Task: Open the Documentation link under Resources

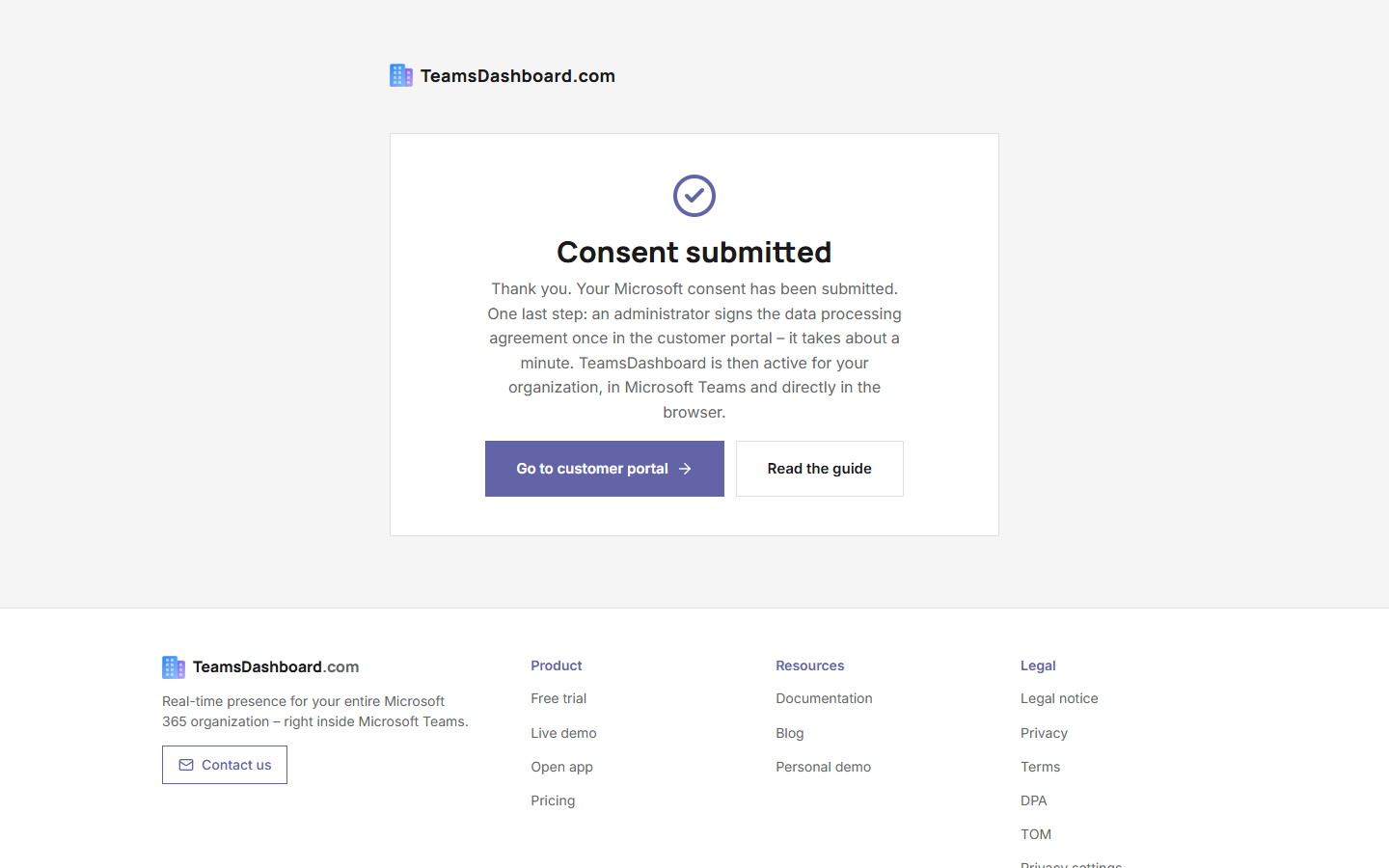Action: [824, 698]
